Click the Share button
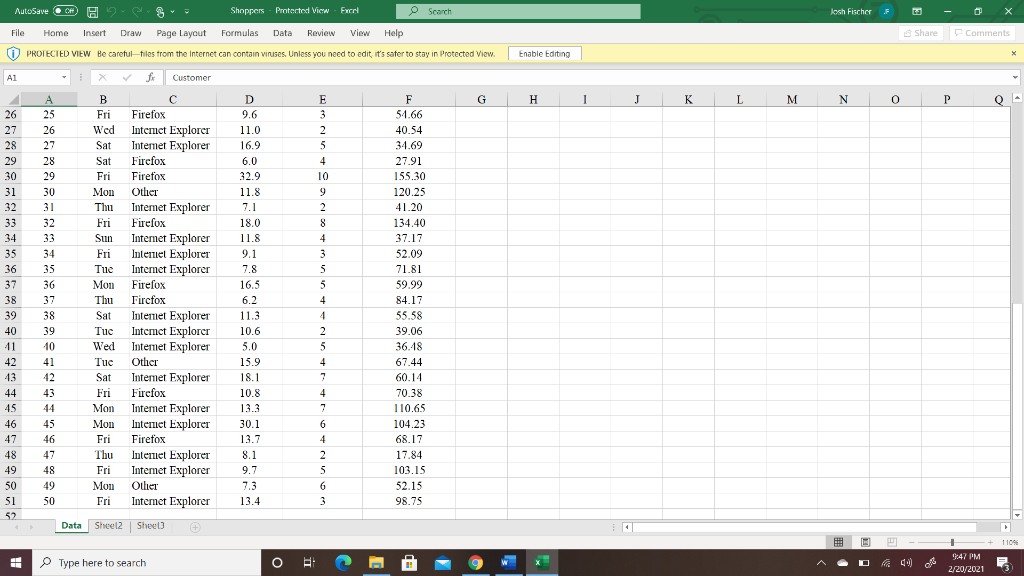Viewport: 1024px width, 576px height. (x=919, y=32)
